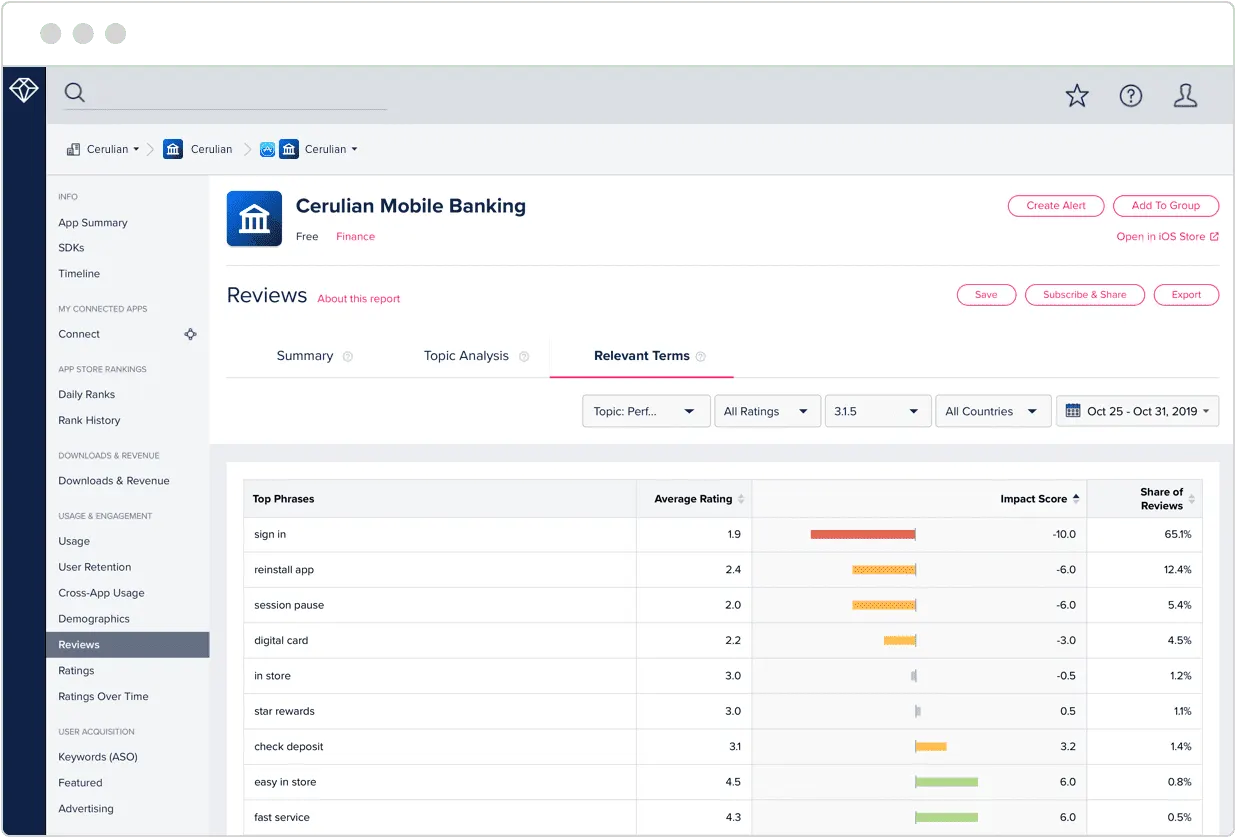Click the first Cerulian bank breadcrumb icon
The image size is (1236, 838).
click(173, 149)
